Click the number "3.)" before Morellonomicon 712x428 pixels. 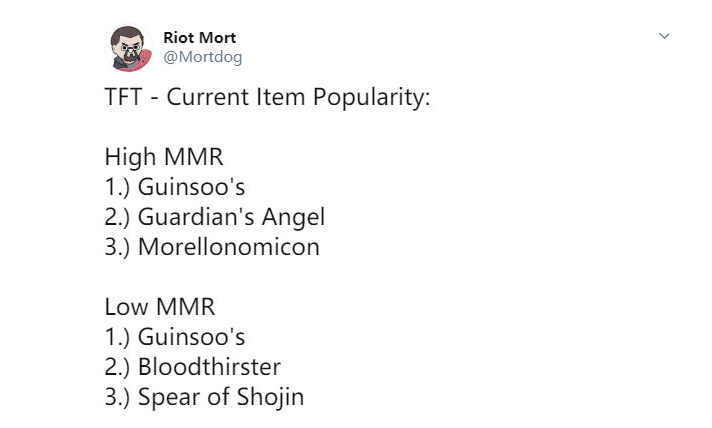[118, 246]
